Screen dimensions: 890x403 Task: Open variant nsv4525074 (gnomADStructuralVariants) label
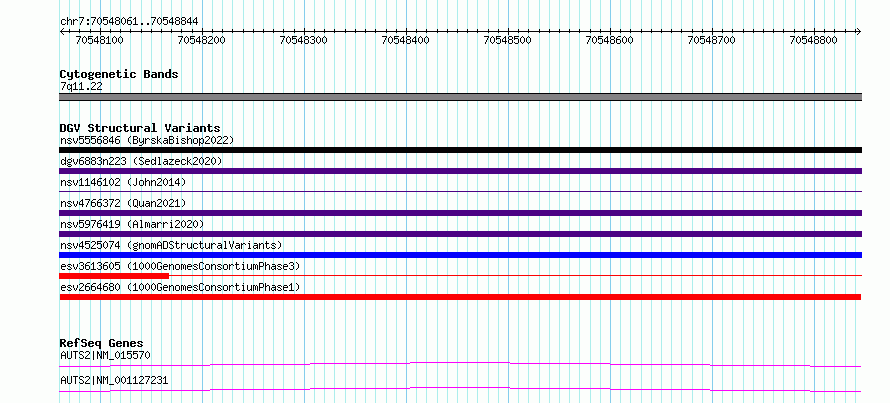tap(171, 245)
